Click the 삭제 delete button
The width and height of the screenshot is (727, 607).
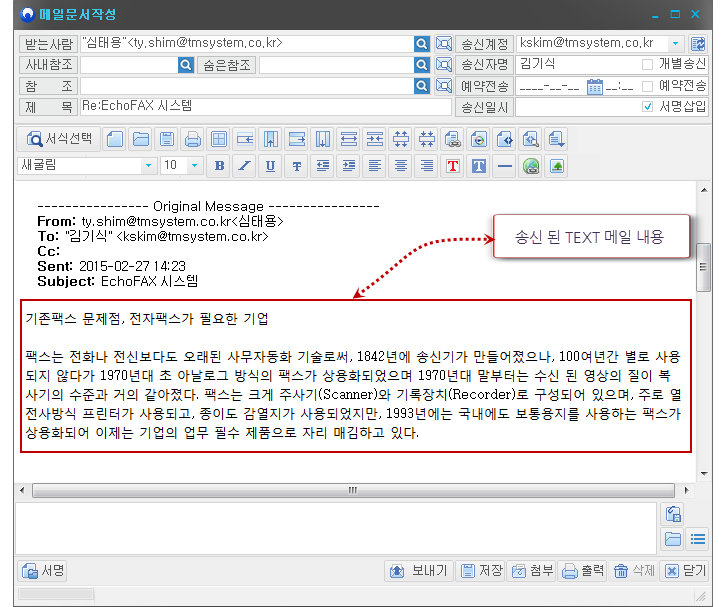(633, 570)
